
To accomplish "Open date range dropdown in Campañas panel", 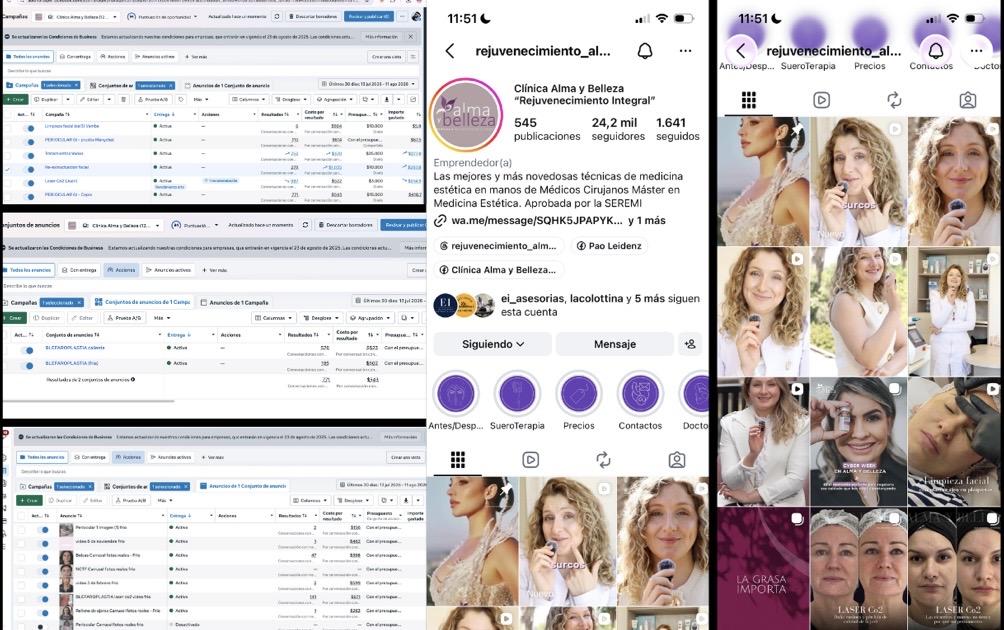I will 369,84.
